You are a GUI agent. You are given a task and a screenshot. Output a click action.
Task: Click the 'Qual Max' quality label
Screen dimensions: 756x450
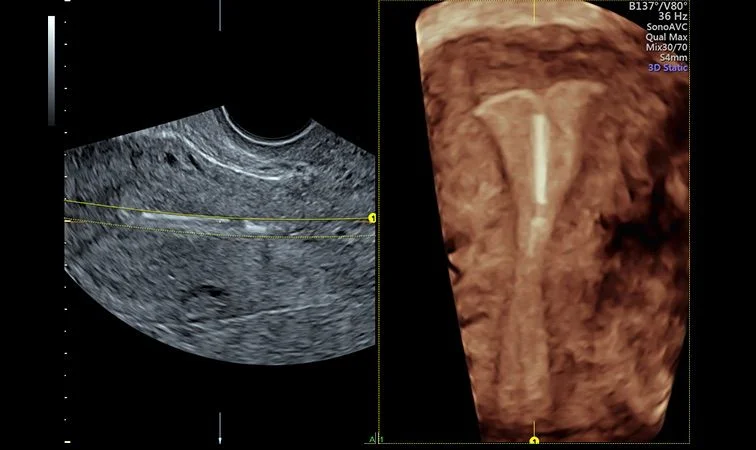(667, 37)
